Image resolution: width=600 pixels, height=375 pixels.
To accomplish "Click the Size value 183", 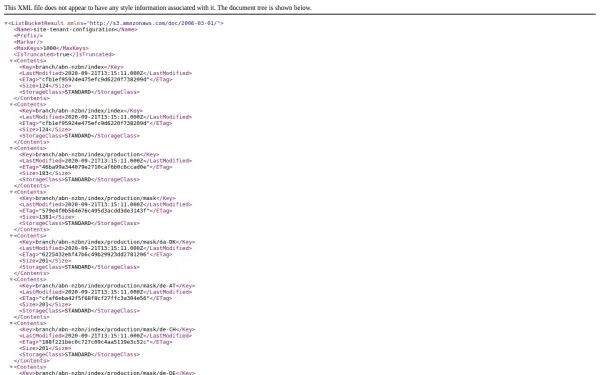I will [44, 173].
